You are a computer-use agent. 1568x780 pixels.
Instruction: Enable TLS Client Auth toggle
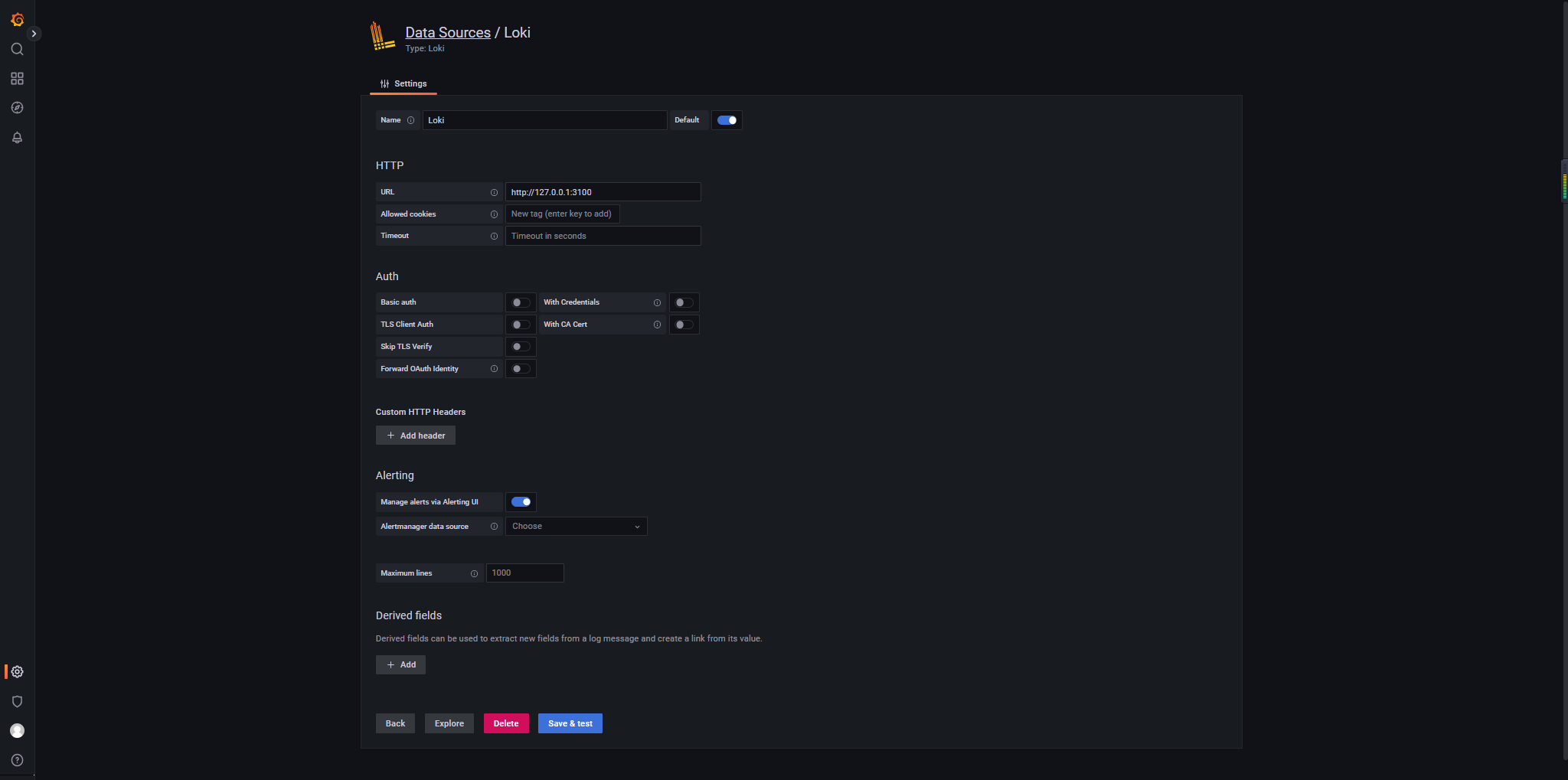click(x=521, y=325)
